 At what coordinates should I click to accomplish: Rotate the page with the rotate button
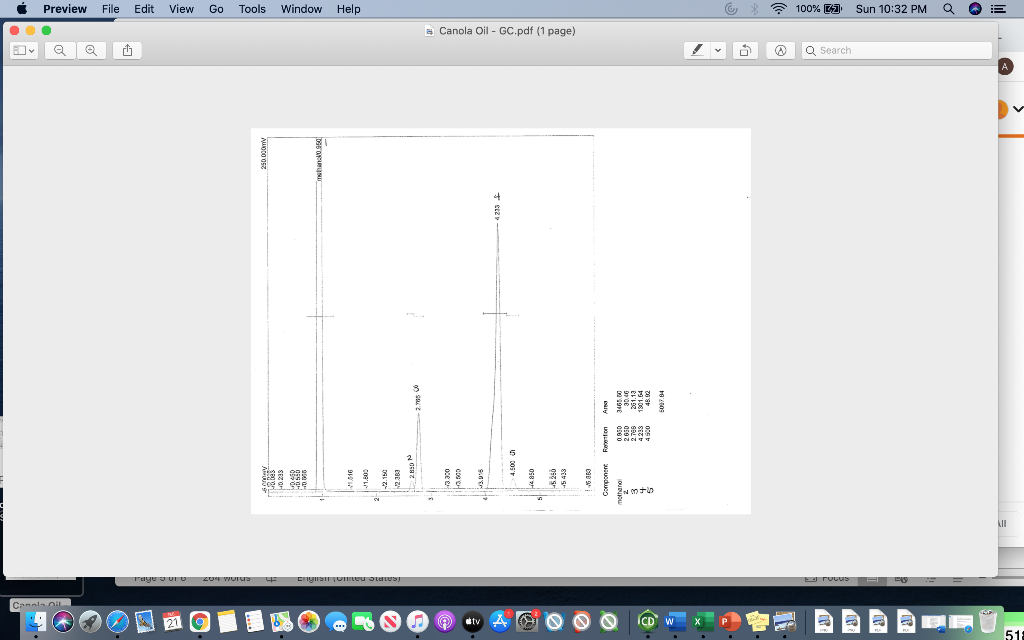[745, 50]
